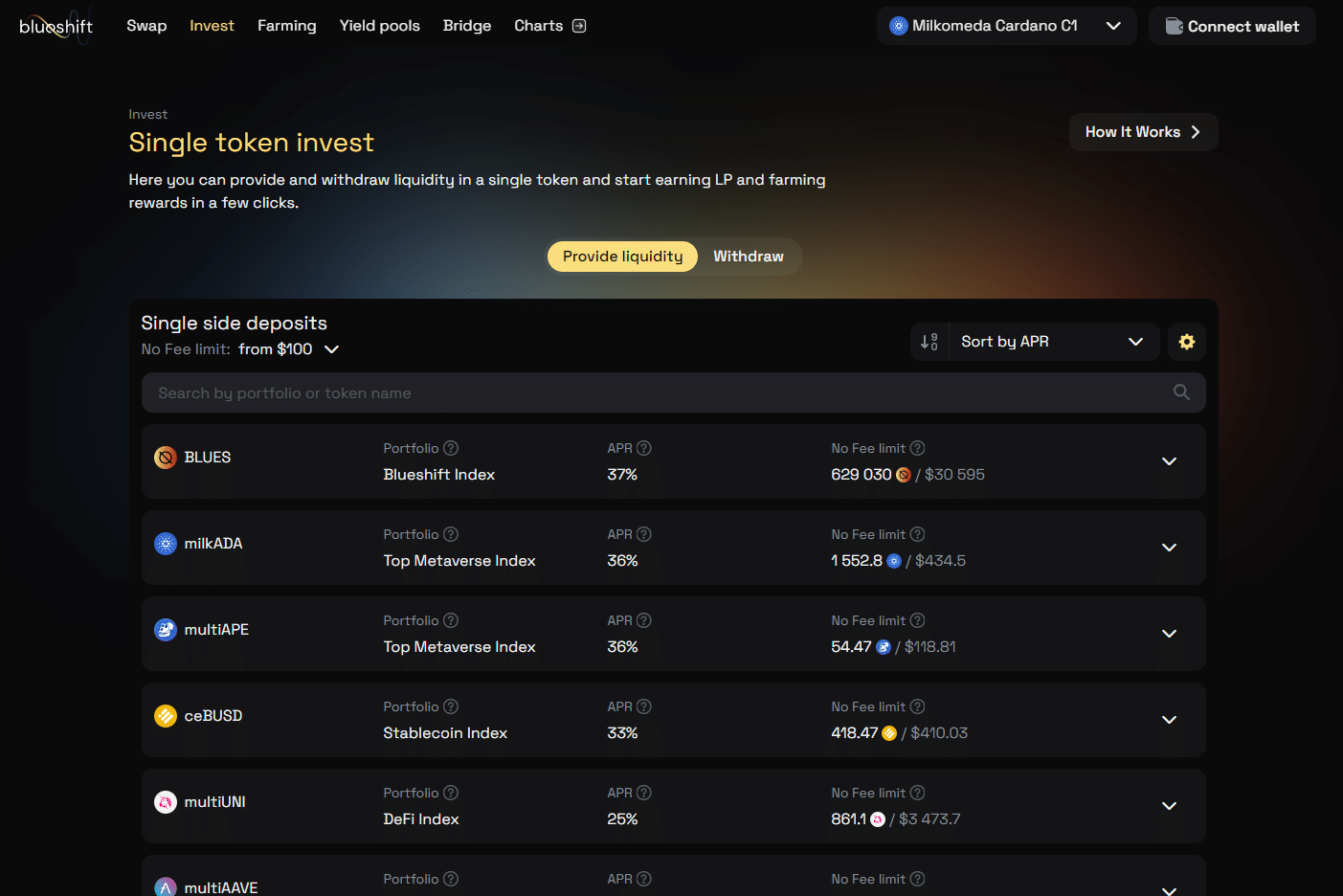Open Sort by APR dropdown
Screen dimensions: 1343x896
point(1053,342)
